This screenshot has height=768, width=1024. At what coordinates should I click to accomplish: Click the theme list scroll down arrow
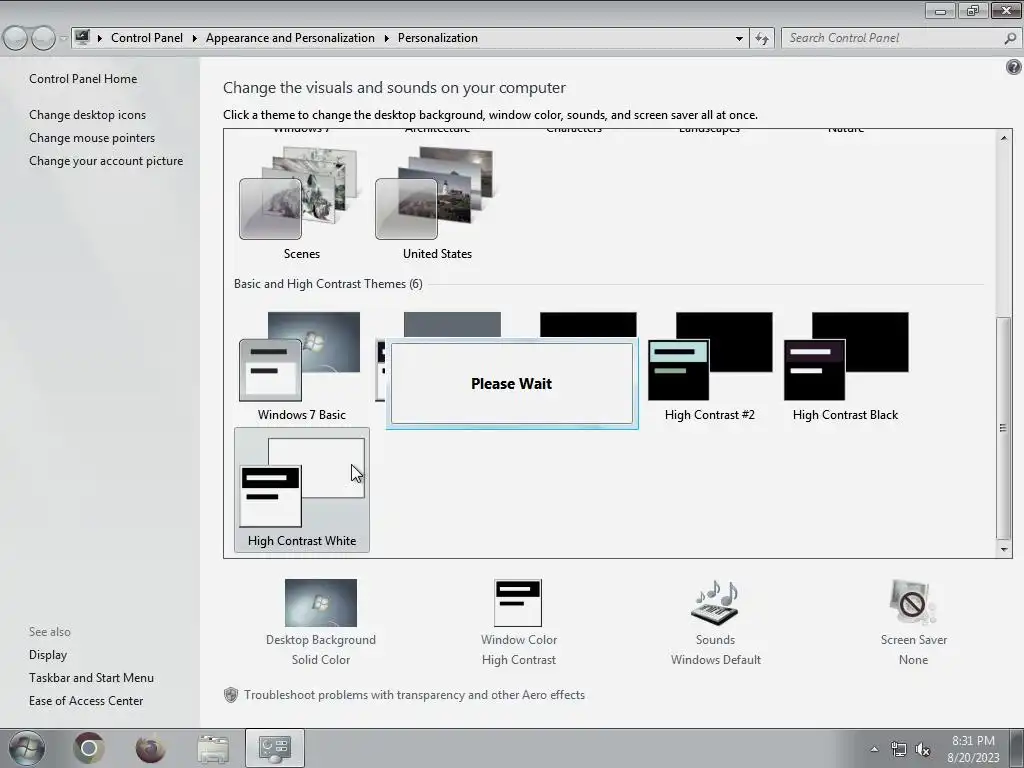(x=1004, y=549)
